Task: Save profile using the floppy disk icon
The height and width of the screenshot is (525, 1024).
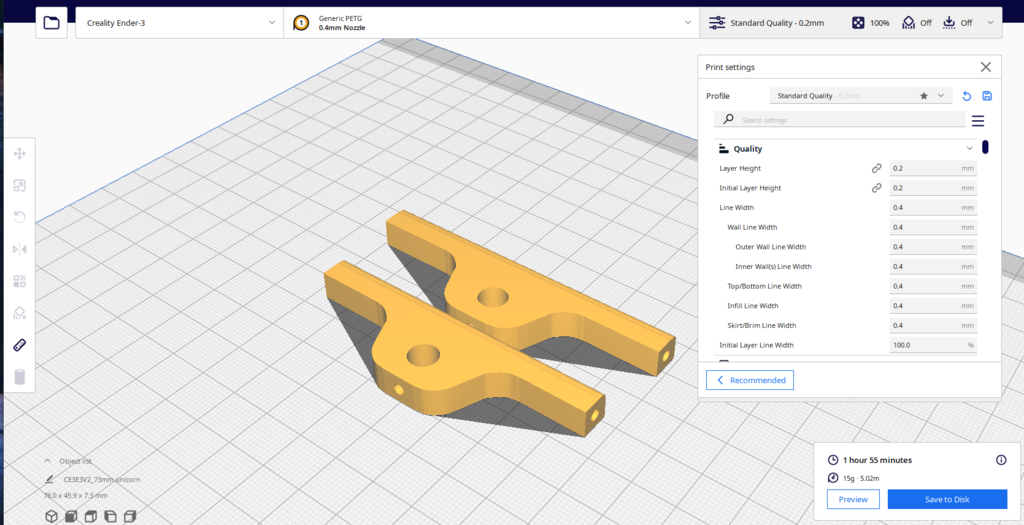Action: (987, 96)
